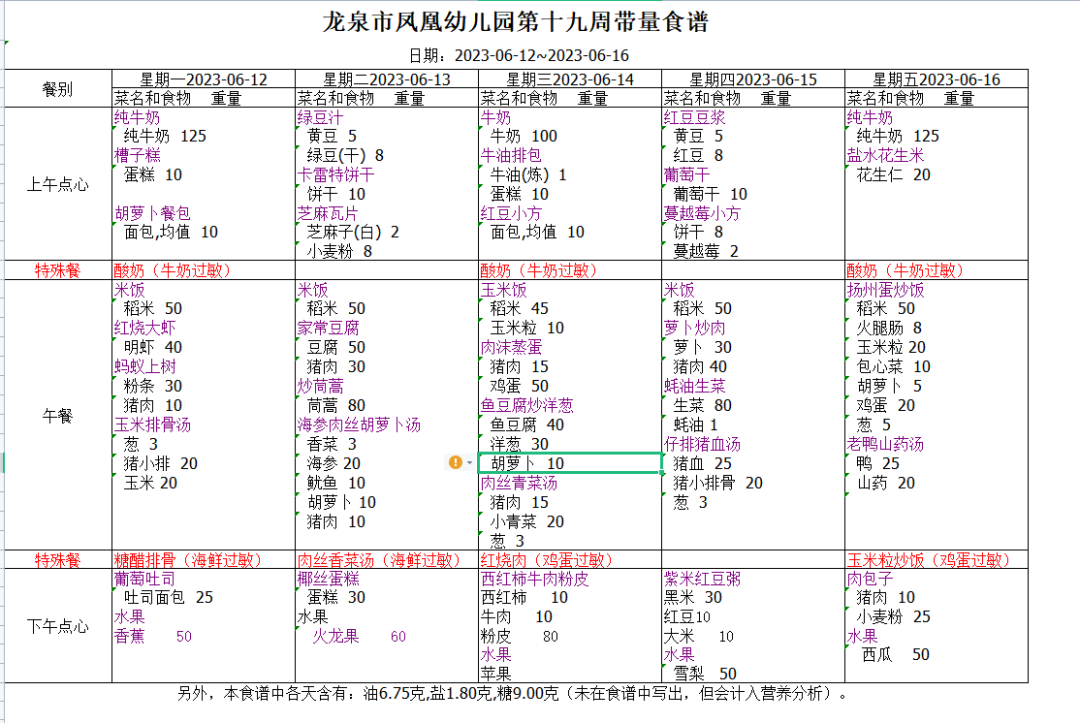Click the 星期四2023-06-15 column header
This screenshot has width=1080, height=723.
(754, 79)
